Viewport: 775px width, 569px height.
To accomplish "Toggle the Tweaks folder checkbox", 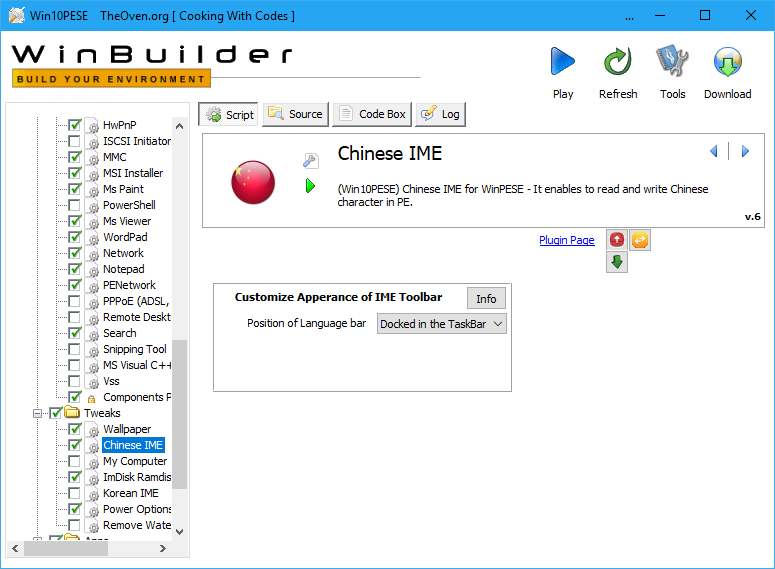I will (55, 413).
